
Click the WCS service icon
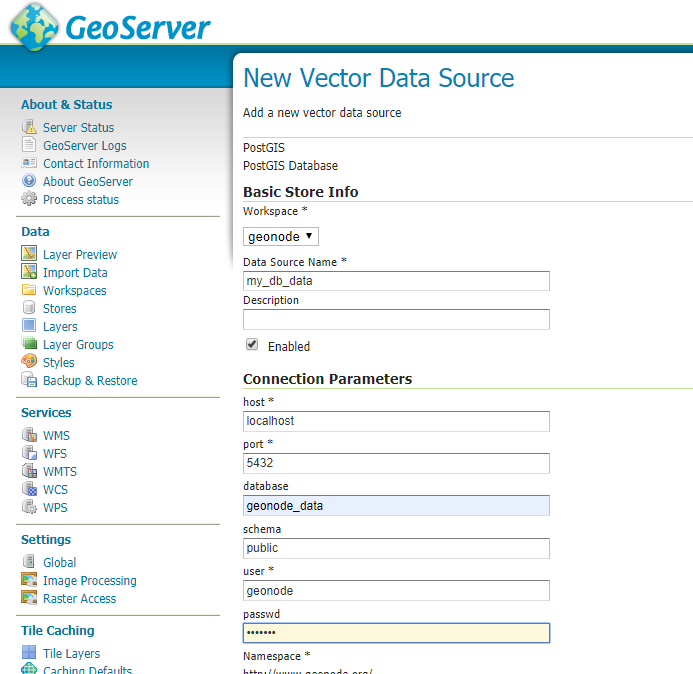pos(29,489)
